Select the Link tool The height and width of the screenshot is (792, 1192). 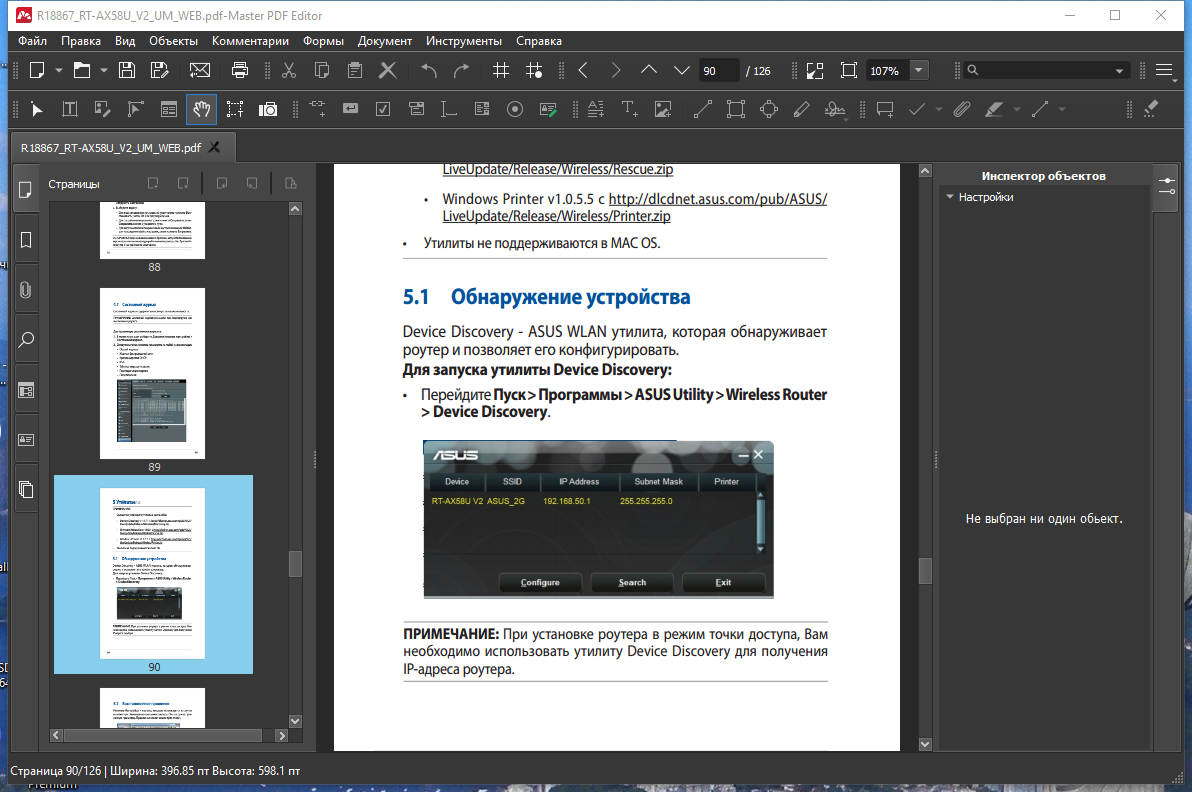(317, 109)
